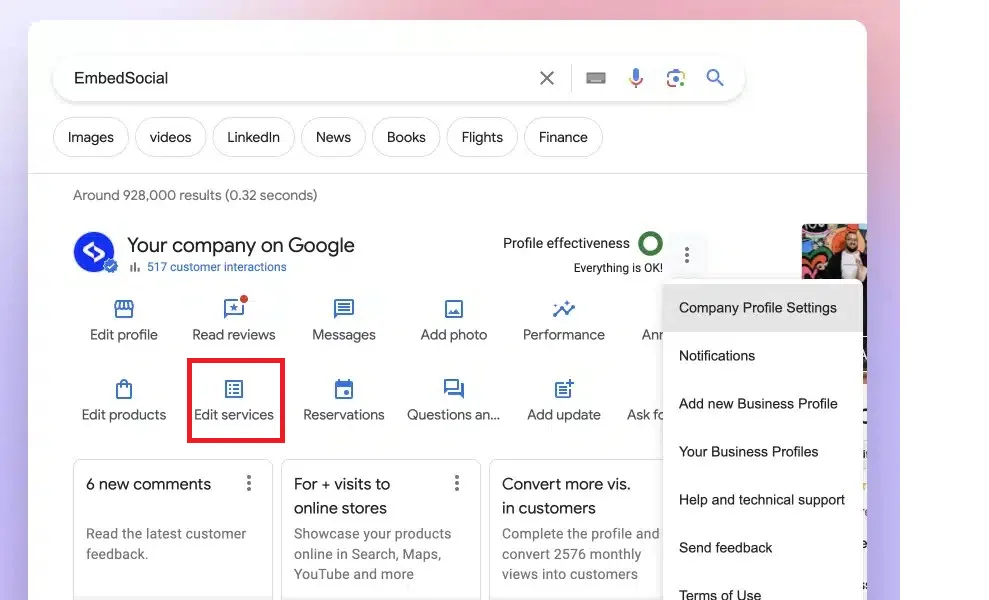Open Company Profile Settings menu item
This screenshot has width=989, height=600.
(763, 308)
